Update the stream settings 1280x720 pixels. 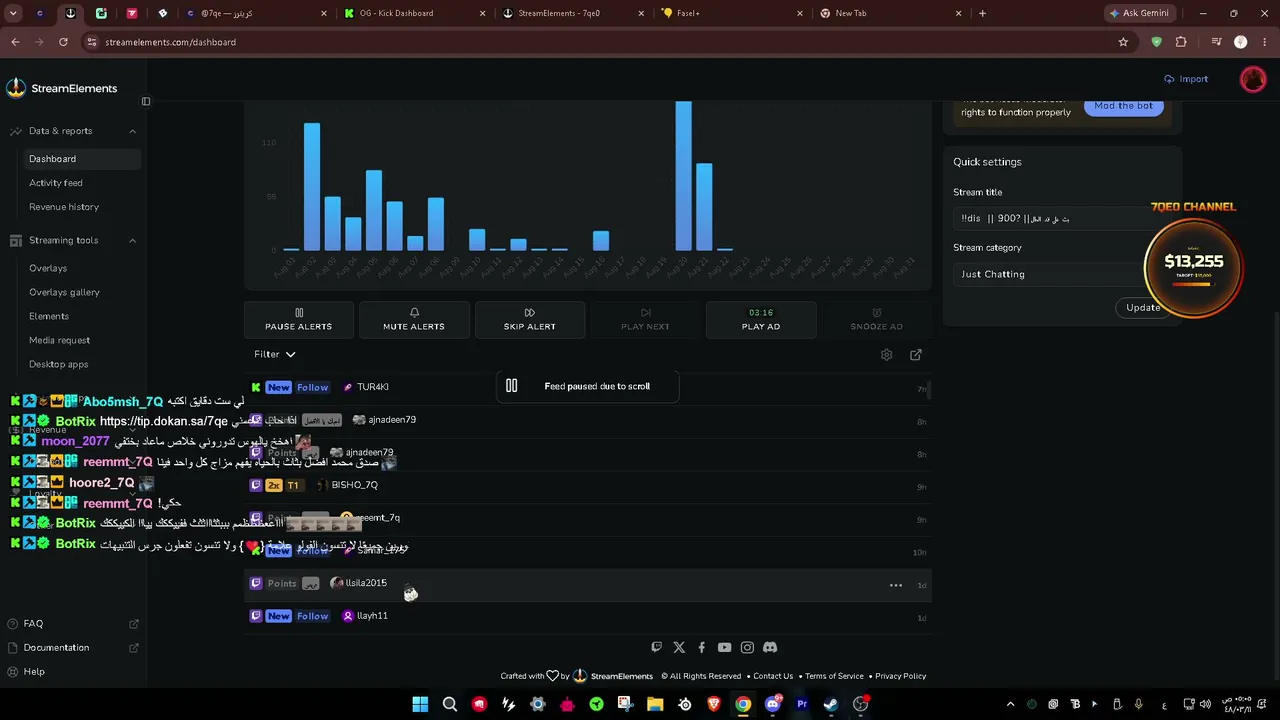(x=1143, y=308)
